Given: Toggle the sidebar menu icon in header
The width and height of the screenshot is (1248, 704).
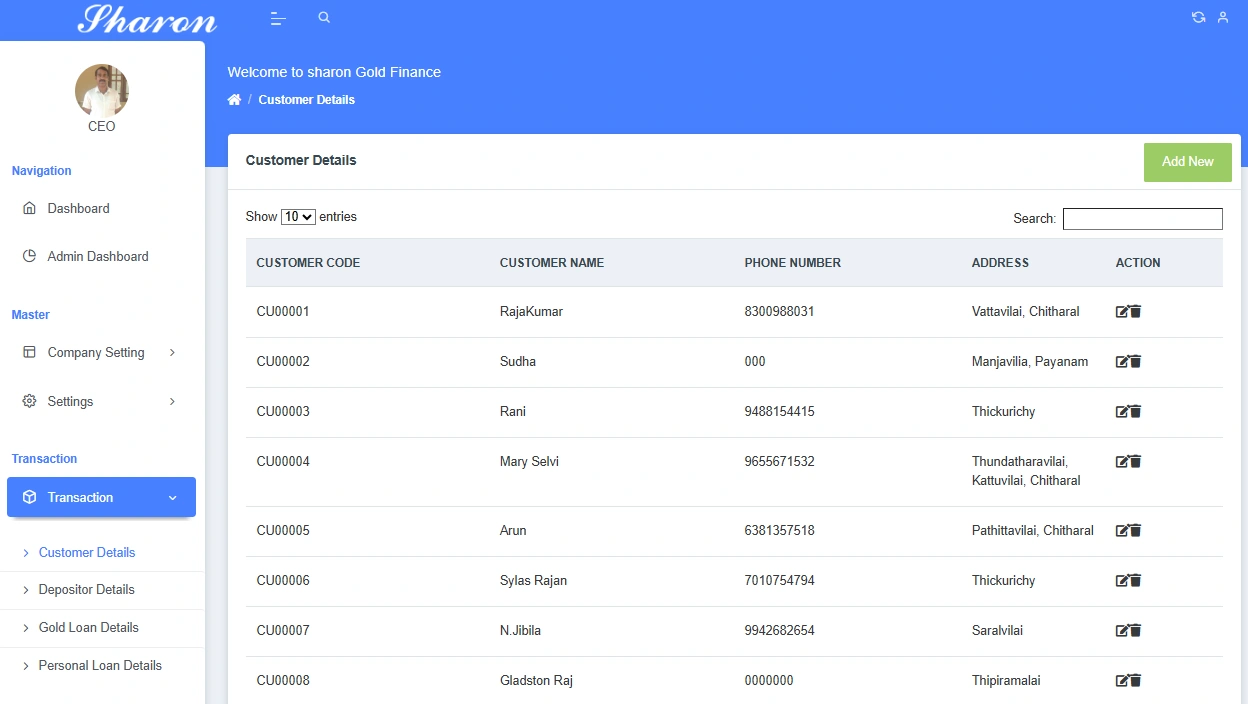Looking at the screenshot, I should pyautogui.click(x=278, y=19).
